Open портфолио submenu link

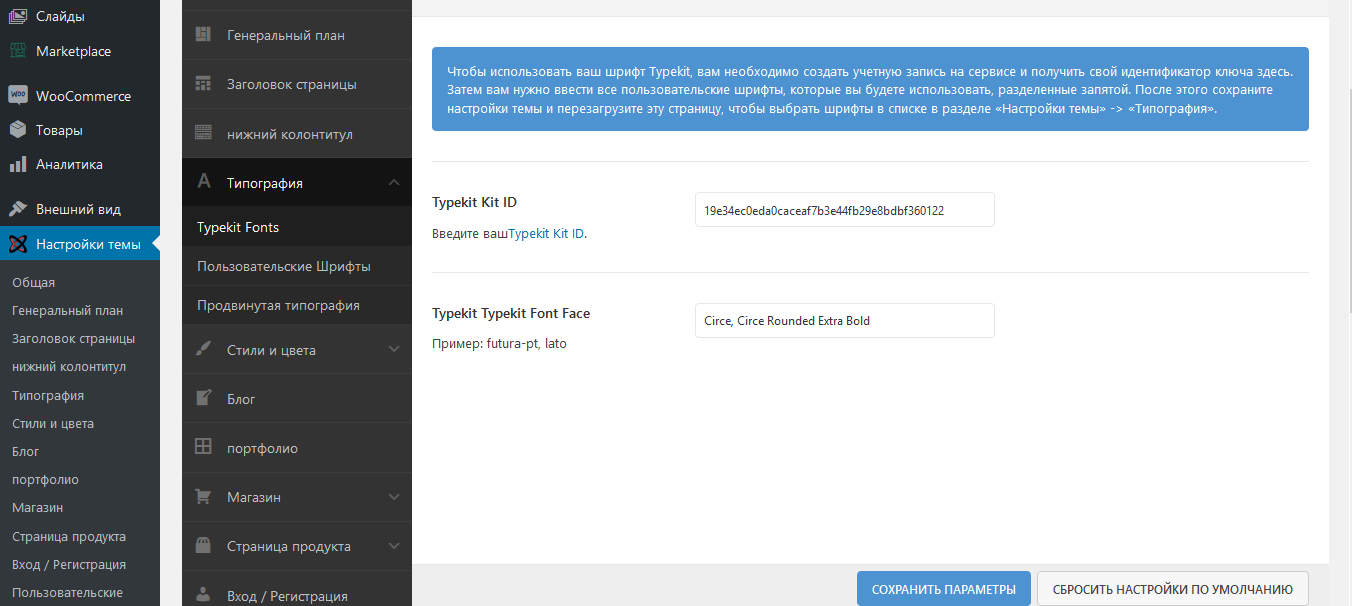[45, 480]
